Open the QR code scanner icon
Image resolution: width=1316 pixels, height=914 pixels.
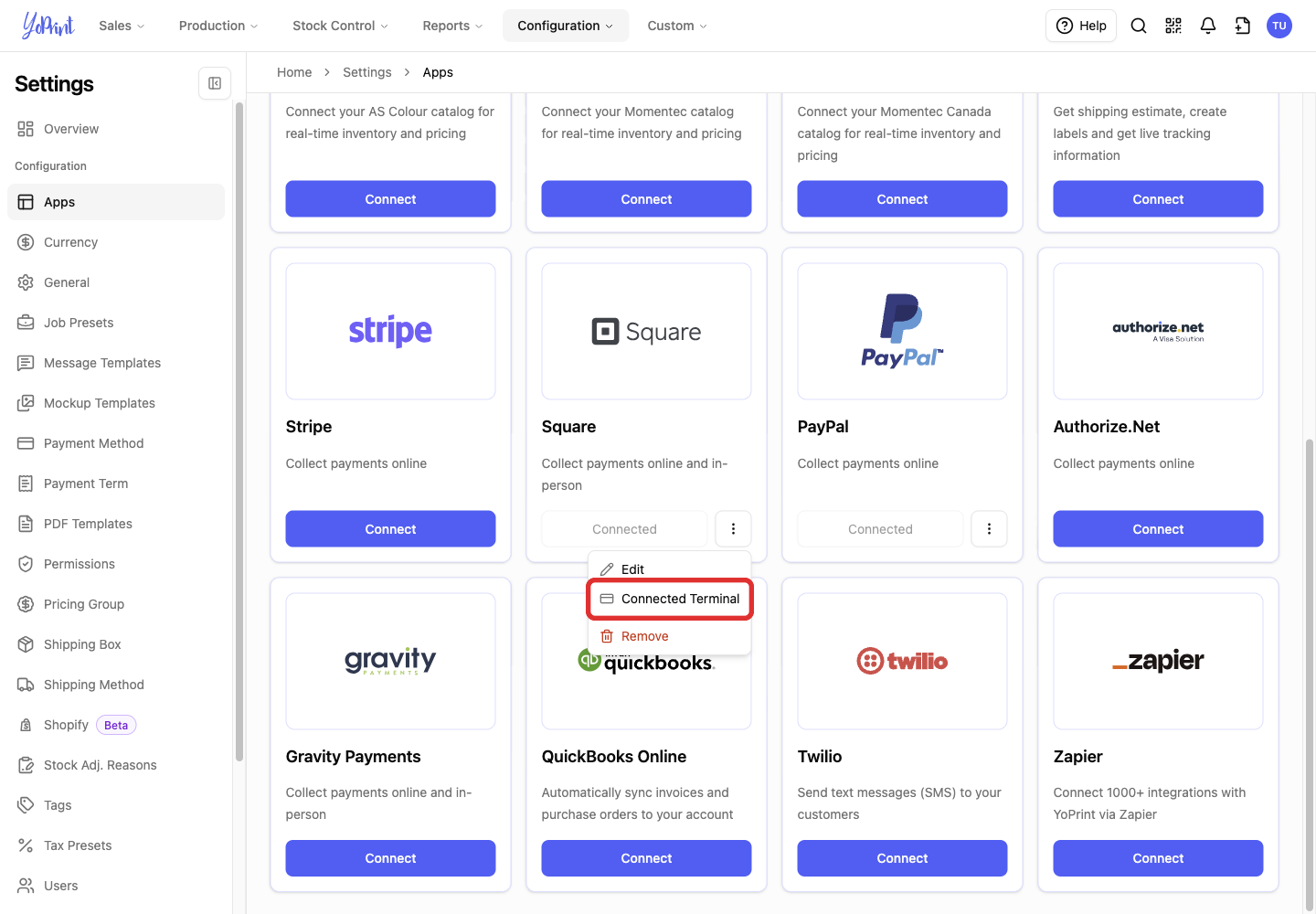tap(1173, 26)
